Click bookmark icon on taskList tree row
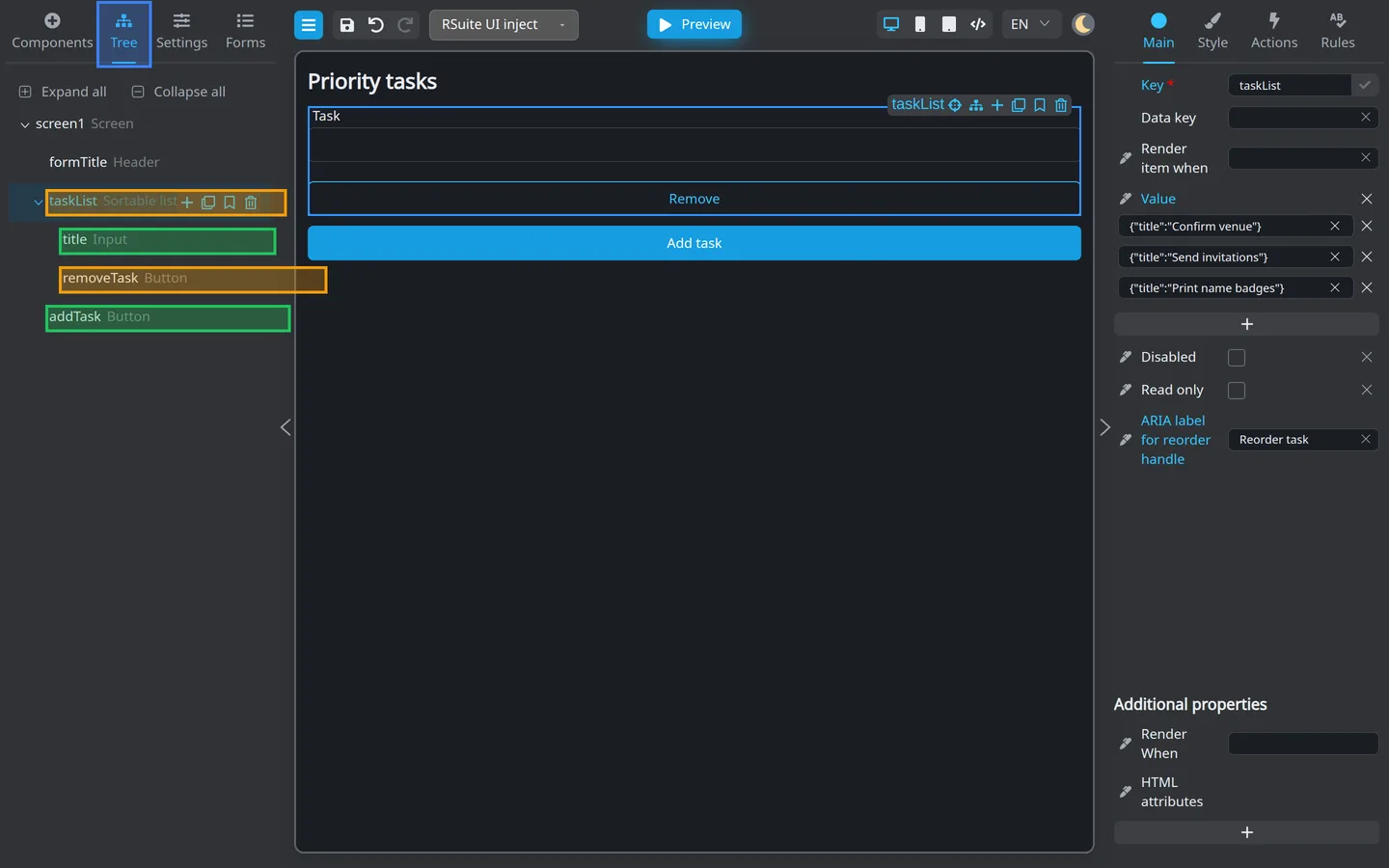1389x868 pixels. 230,203
